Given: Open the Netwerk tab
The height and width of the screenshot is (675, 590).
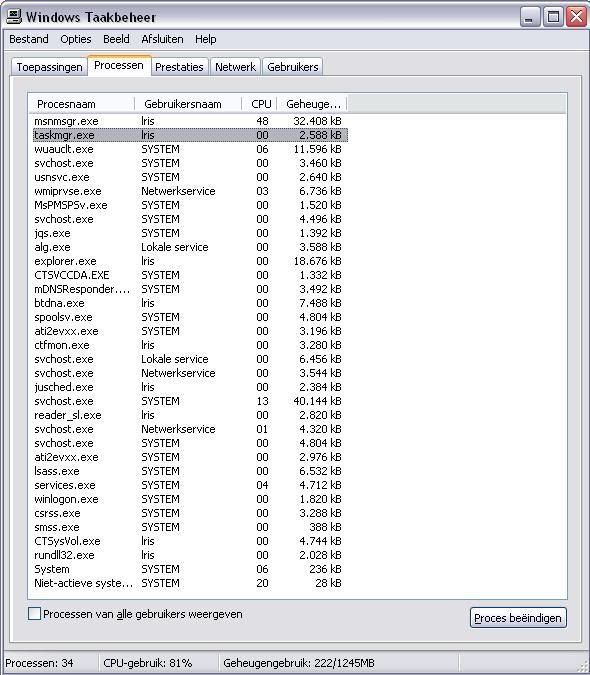Looking at the screenshot, I should 235,67.
